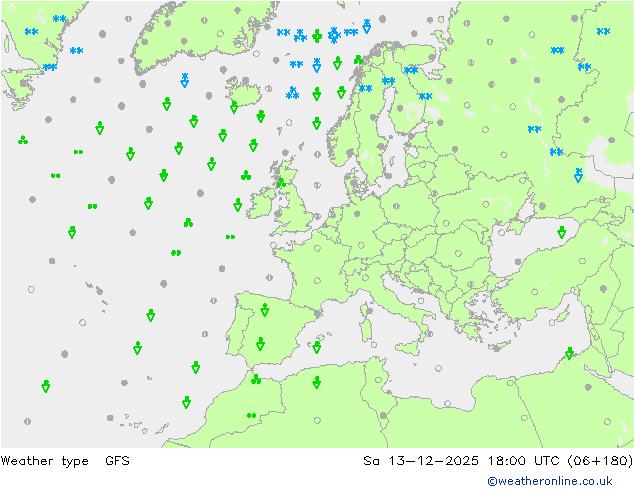Click the "Weather type" caption text
The image size is (634, 490).
click(x=44, y=461)
